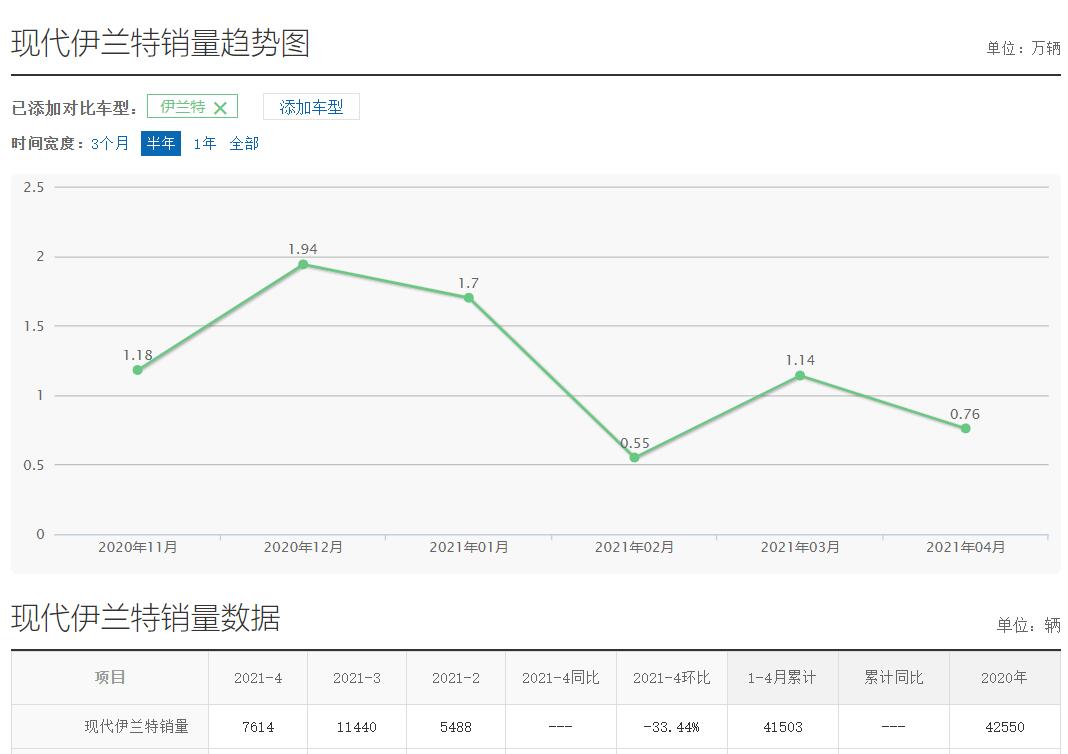Click the 2021-4 column header
Screen dimensions: 1068x754
(258, 678)
